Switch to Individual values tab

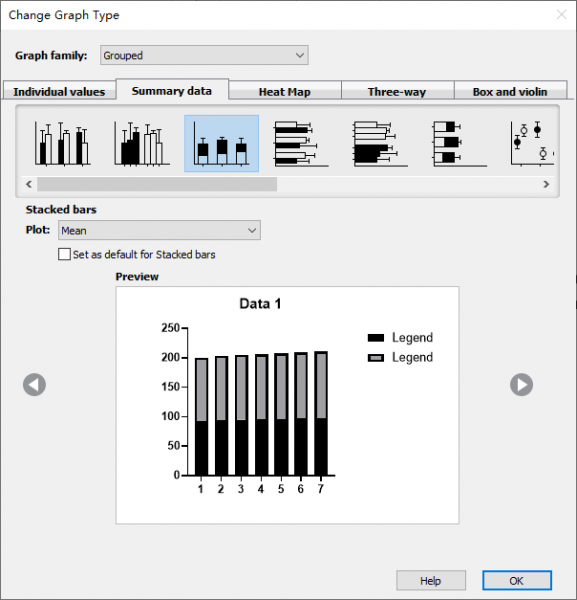pos(59,91)
